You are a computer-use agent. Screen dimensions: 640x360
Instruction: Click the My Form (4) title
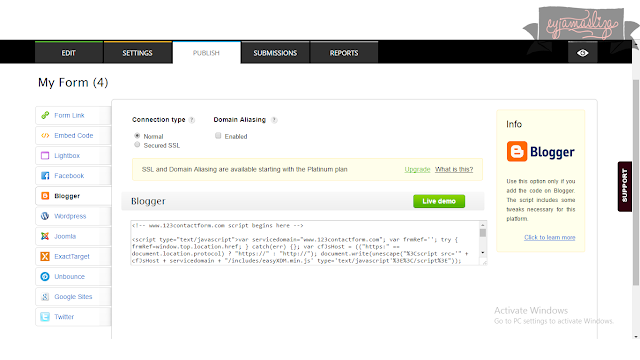(x=73, y=82)
